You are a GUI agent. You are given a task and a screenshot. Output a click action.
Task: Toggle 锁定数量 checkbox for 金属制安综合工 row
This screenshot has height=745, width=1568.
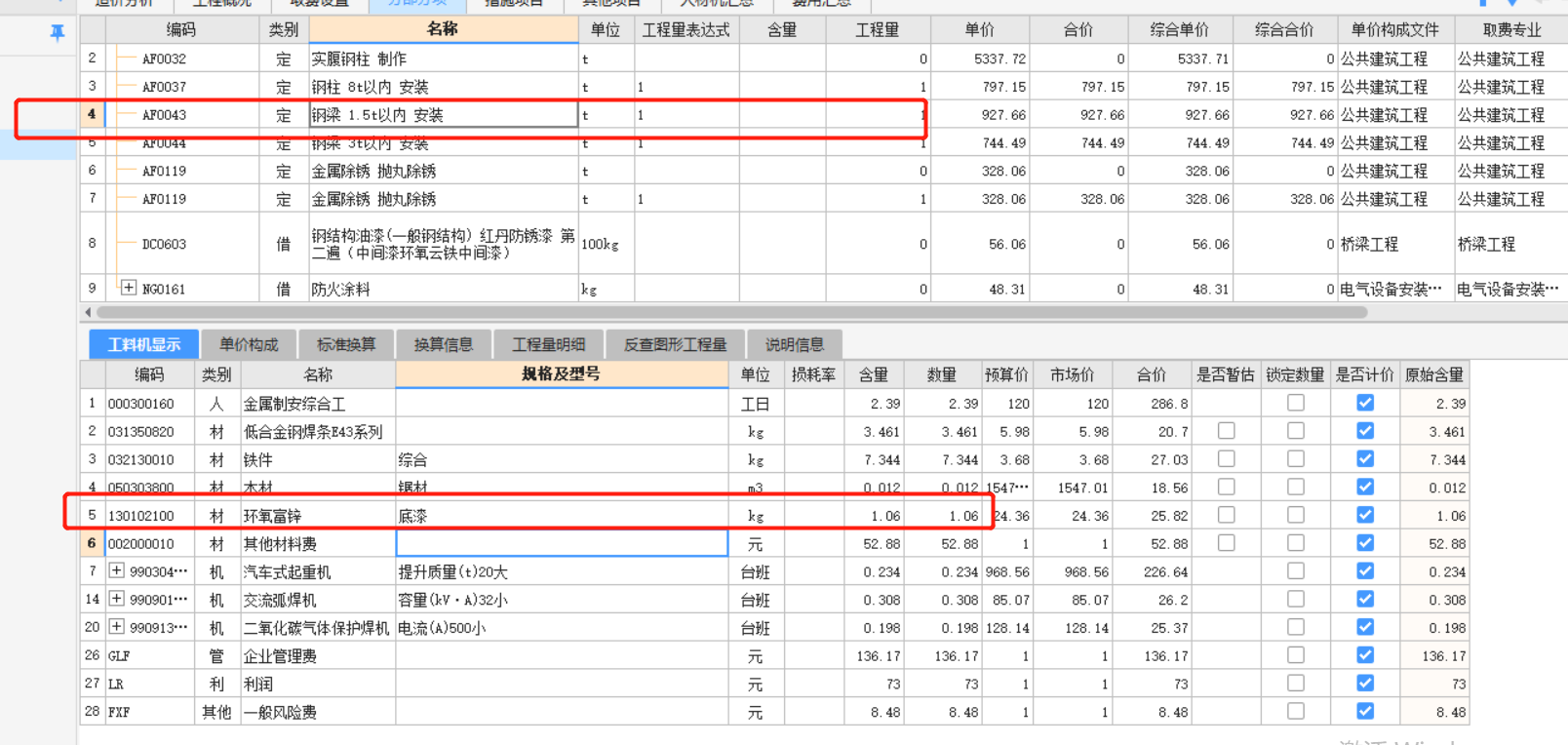tap(1296, 403)
